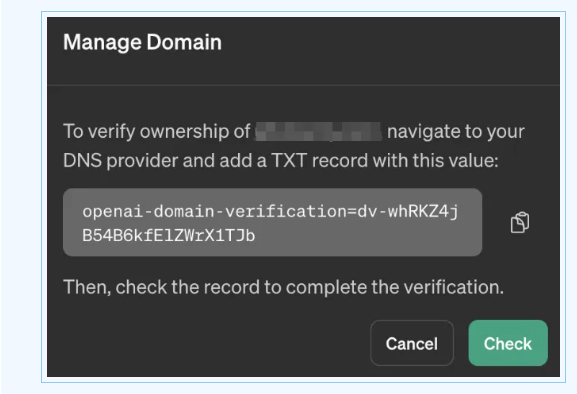Click the 'B54B6kfElZWrX1TJb' code line
Viewport: 577px width, 394px height.
click(169, 235)
